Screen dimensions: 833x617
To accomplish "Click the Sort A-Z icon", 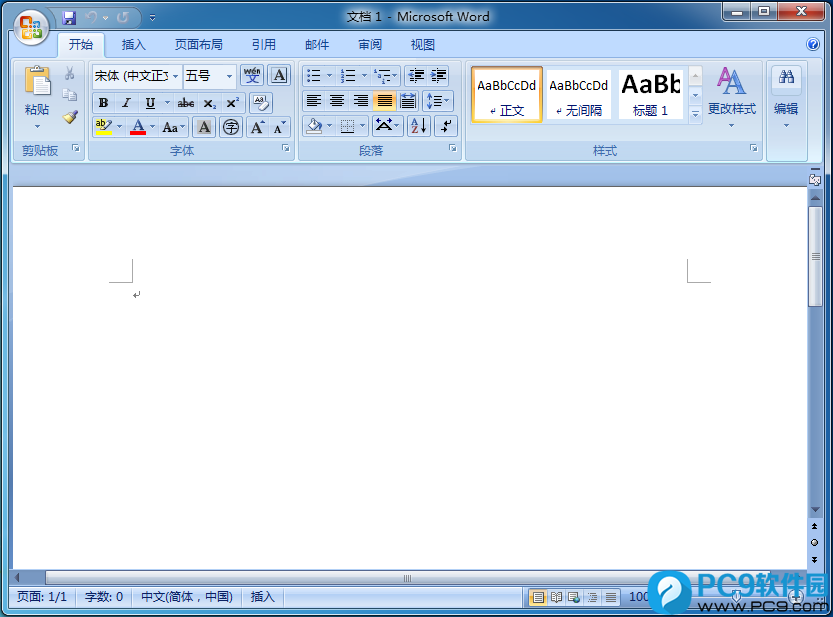I will (418, 126).
